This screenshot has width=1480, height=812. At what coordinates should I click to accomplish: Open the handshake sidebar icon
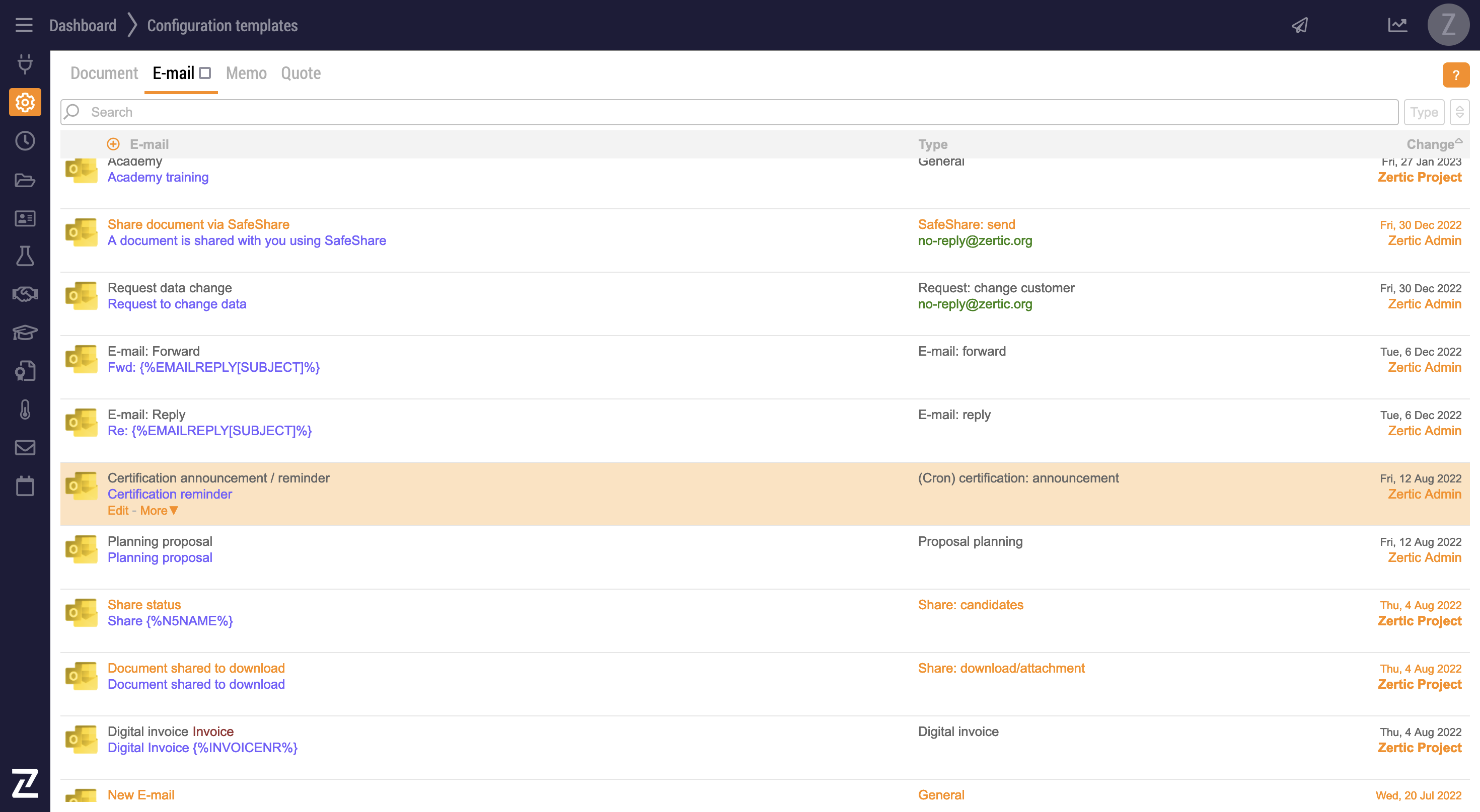click(25, 294)
